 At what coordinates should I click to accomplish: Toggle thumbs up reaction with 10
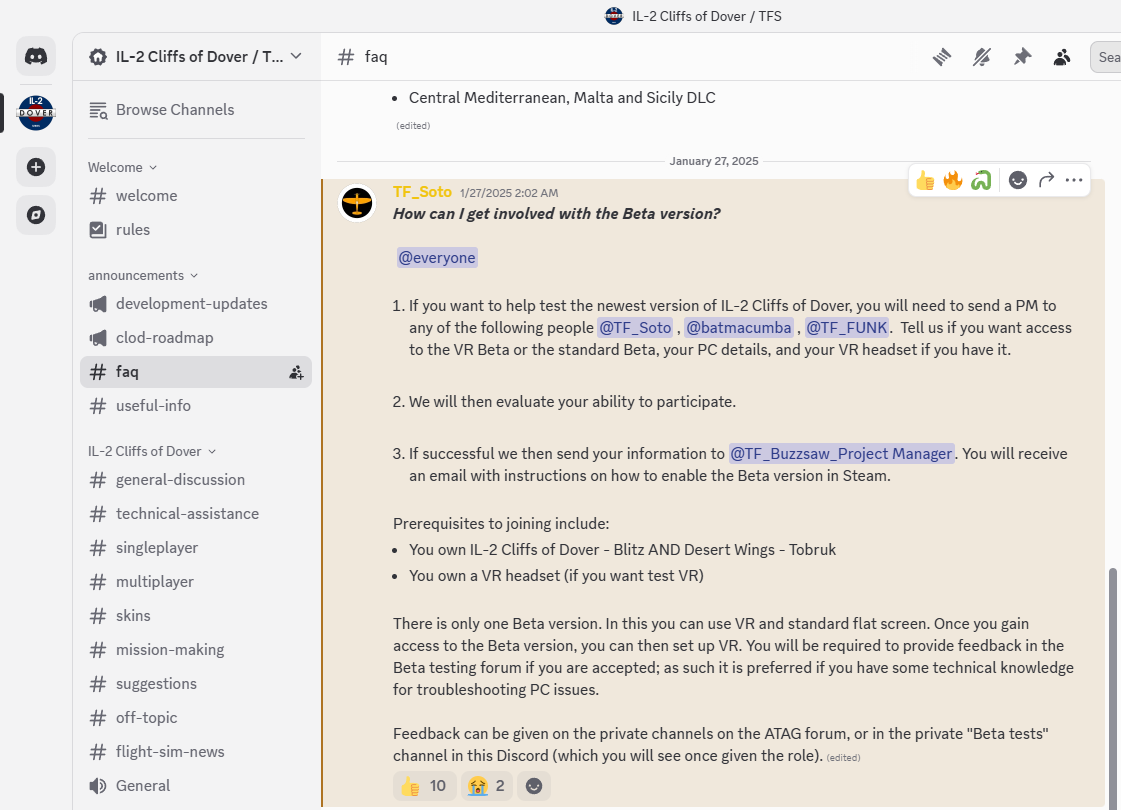click(424, 786)
